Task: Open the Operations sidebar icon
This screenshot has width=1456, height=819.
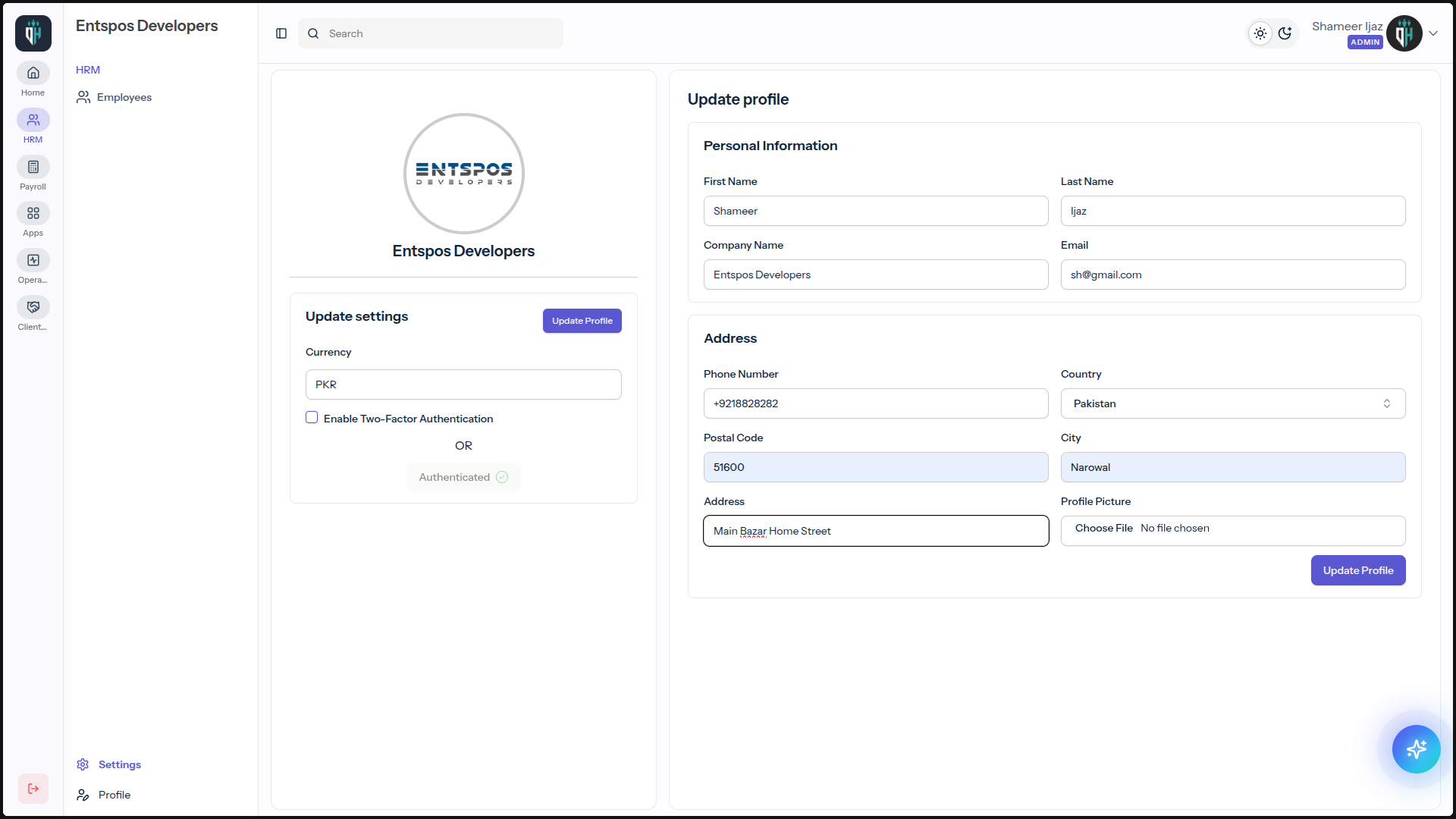Action: click(33, 261)
